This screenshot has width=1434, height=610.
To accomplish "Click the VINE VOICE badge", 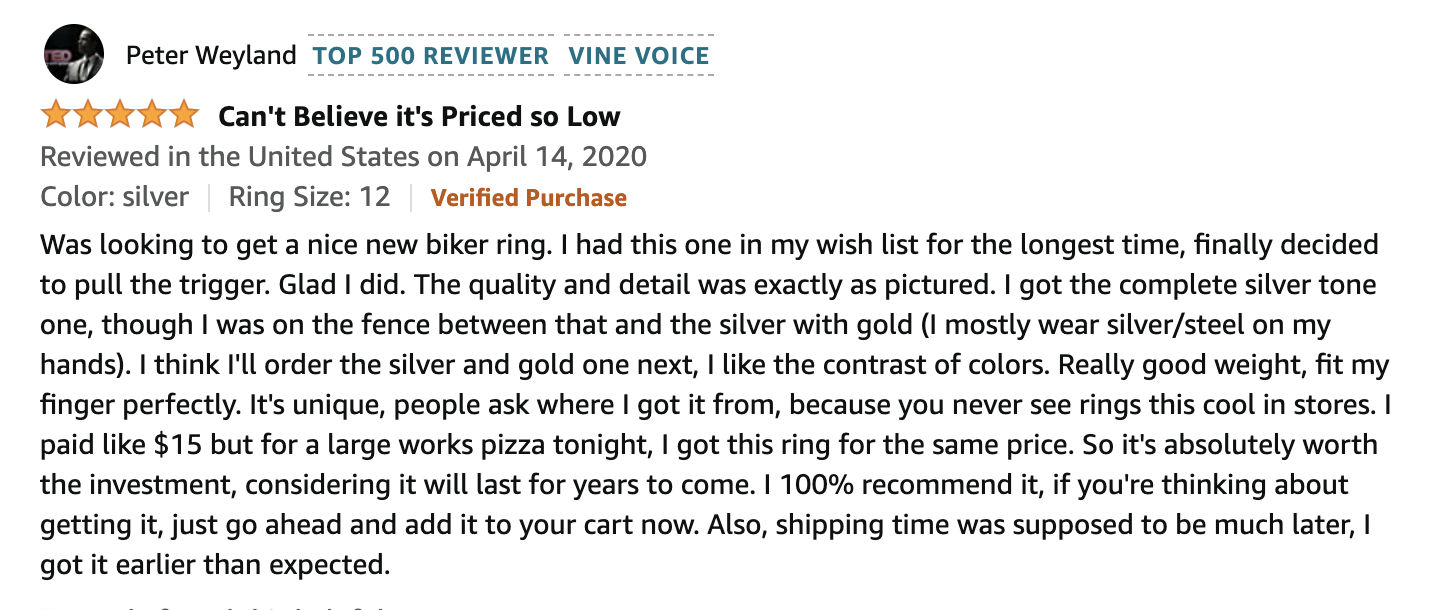I will (x=639, y=56).
